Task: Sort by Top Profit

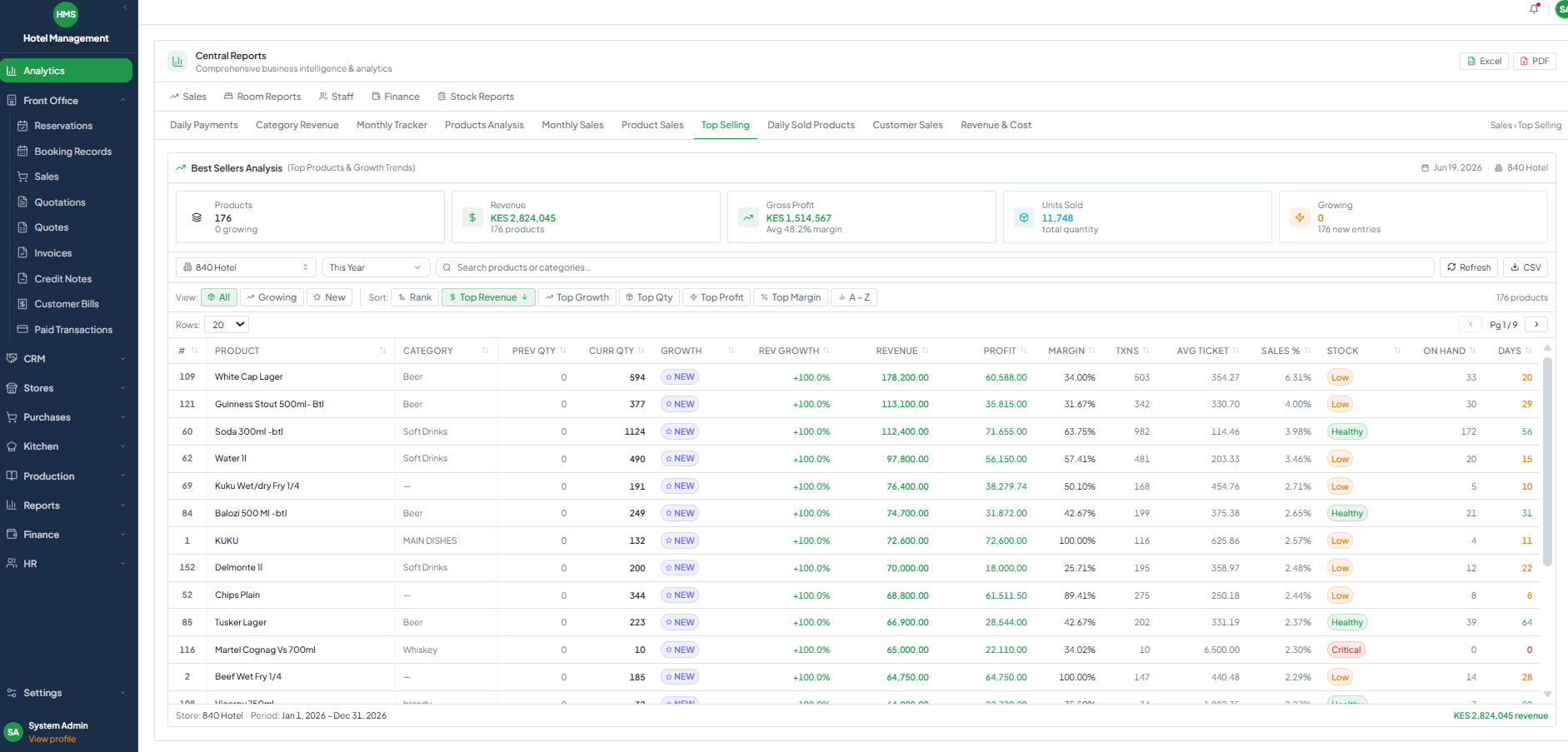Action: 717,297
